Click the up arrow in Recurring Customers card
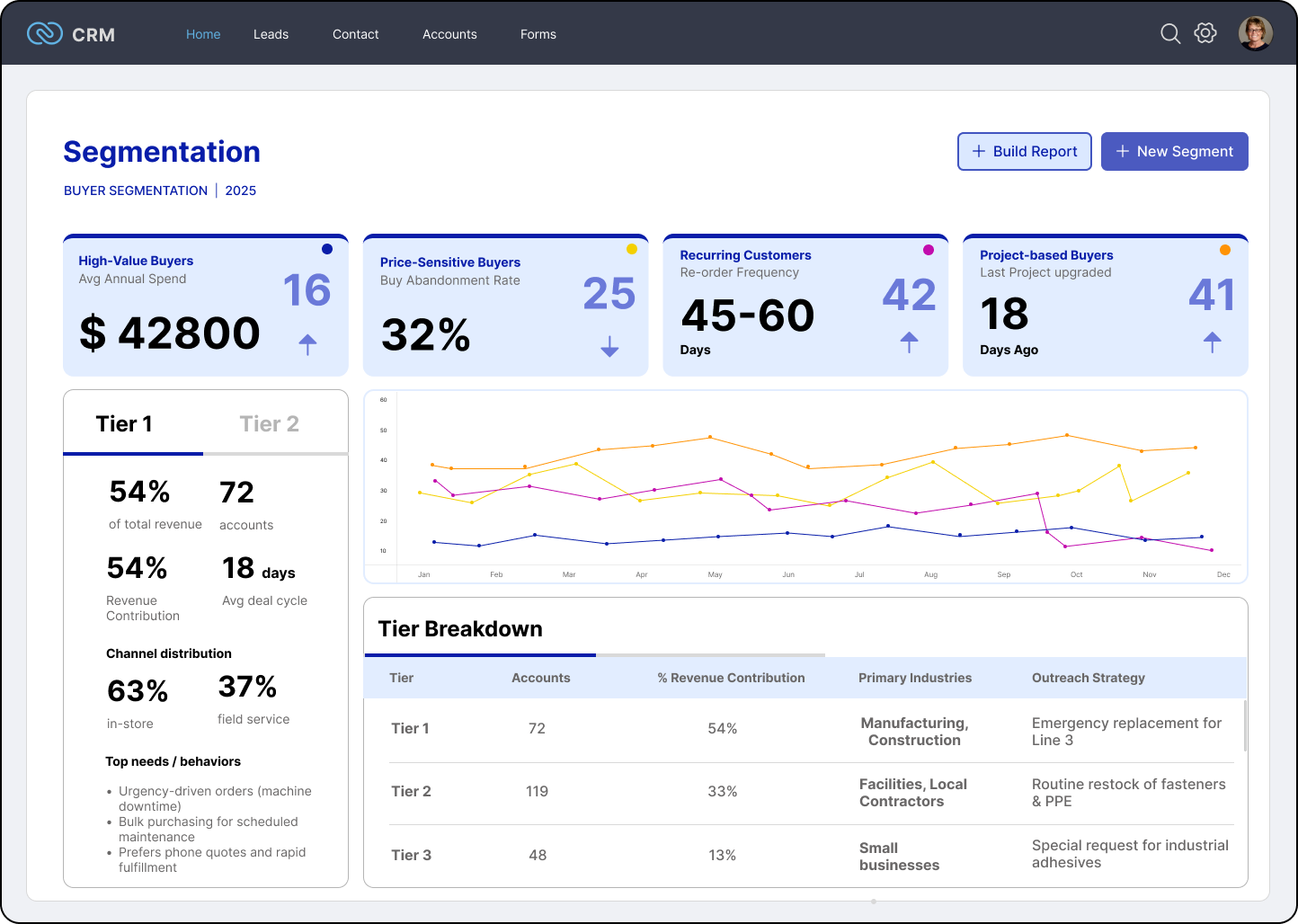This screenshot has height=924, width=1298. pos(910,342)
